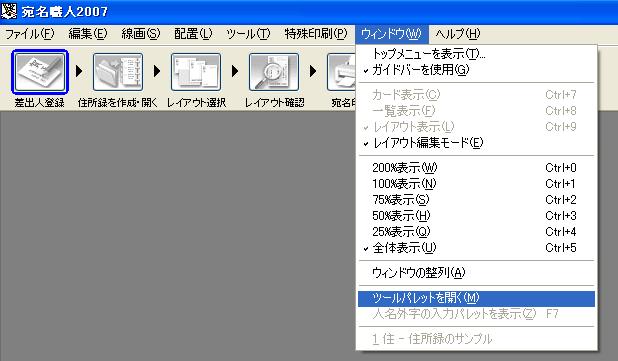
Task: Click the 1 住 - 住所録のサンプル window entry
Action: [476, 339]
